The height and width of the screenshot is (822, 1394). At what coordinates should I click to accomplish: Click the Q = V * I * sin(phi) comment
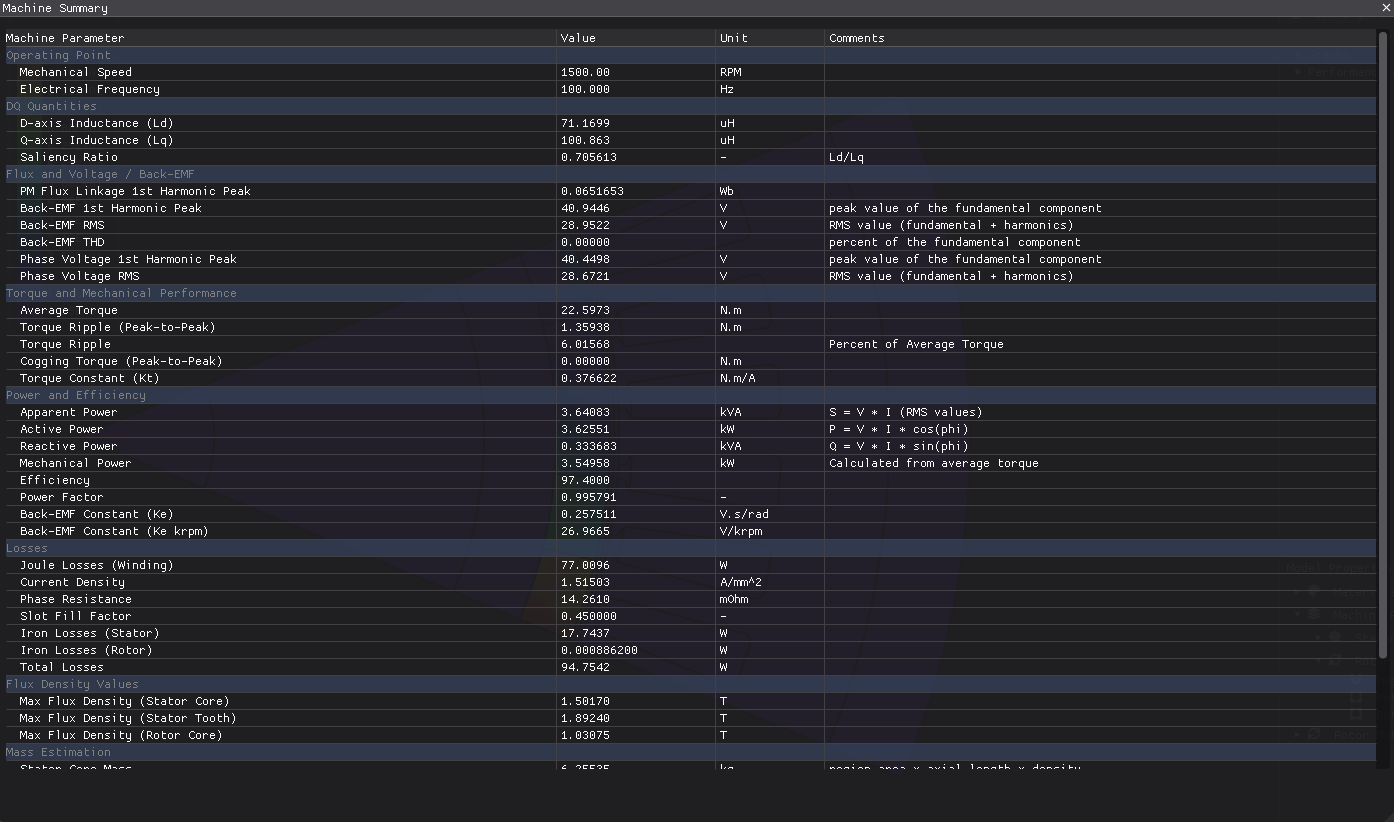click(x=899, y=446)
